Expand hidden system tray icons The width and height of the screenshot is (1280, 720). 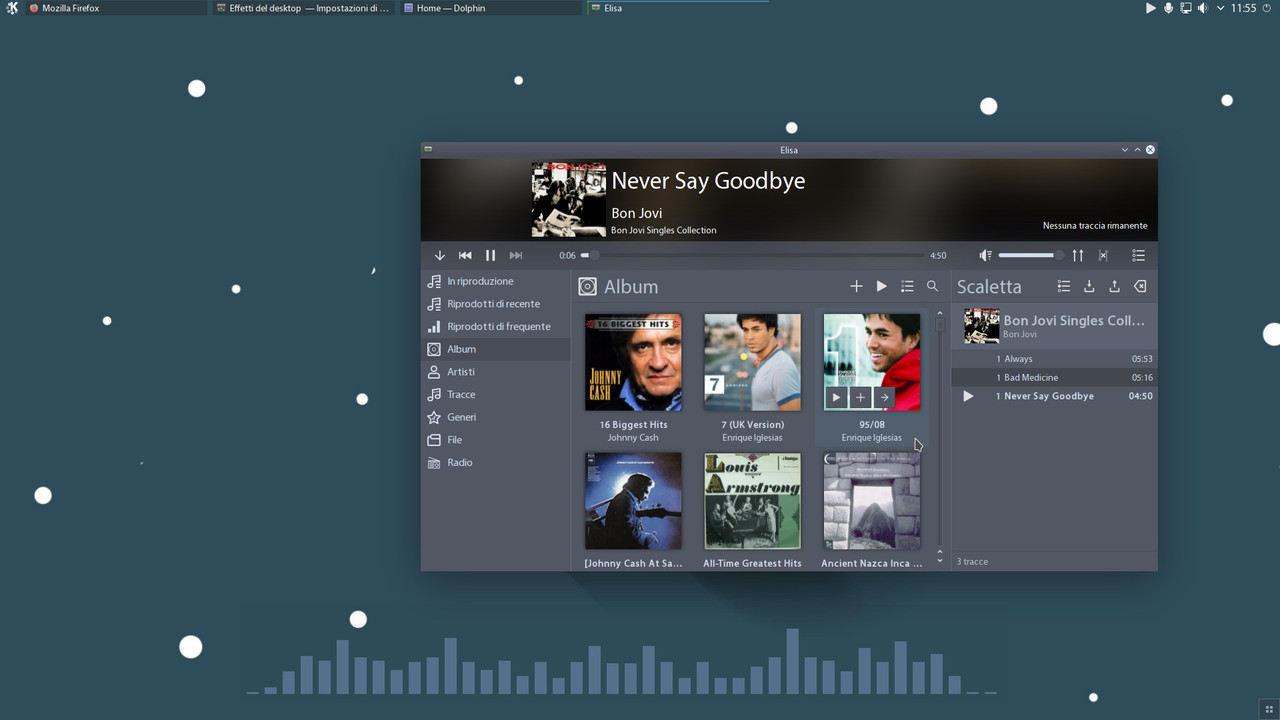(1220, 8)
